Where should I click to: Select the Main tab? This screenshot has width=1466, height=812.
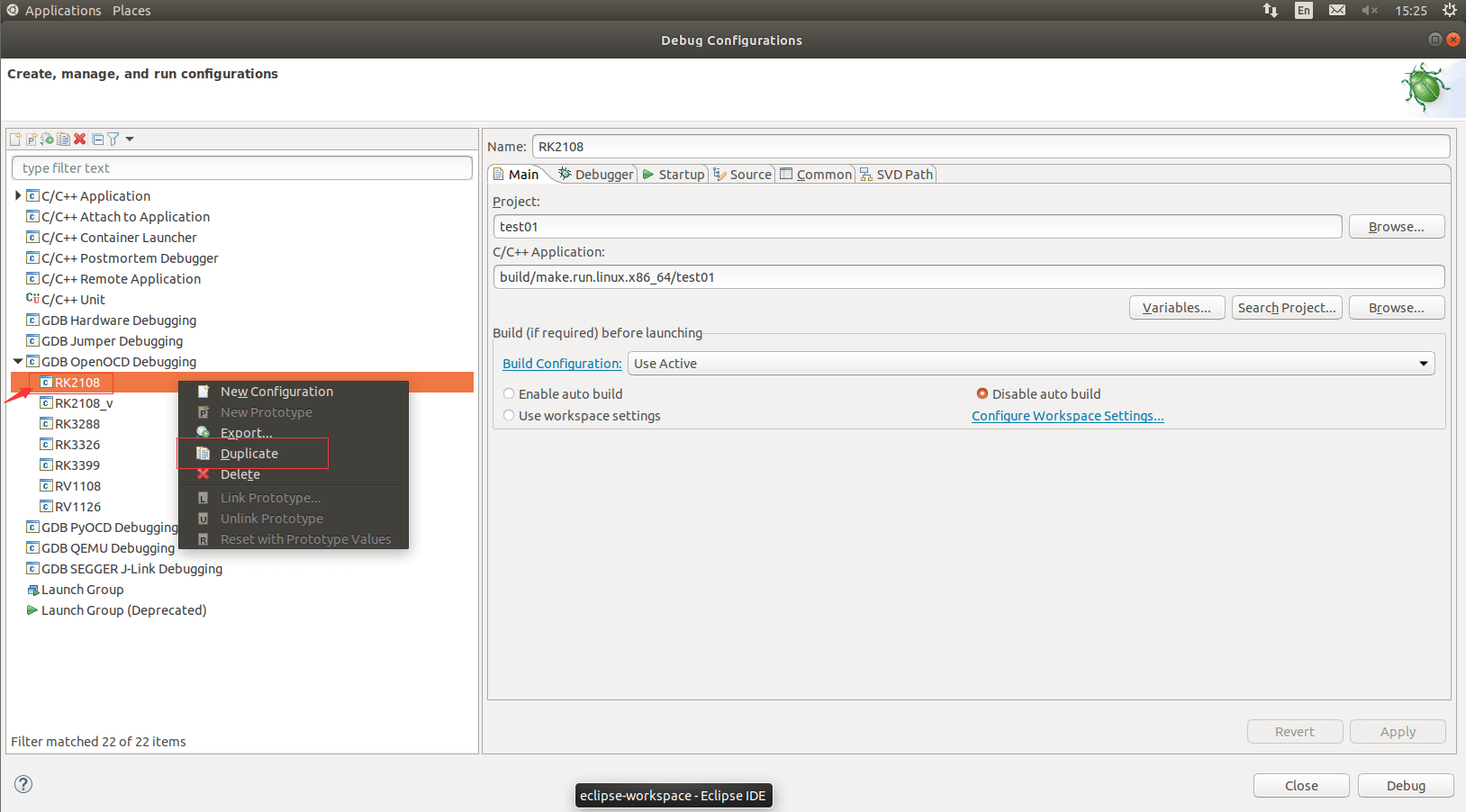point(516,175)
